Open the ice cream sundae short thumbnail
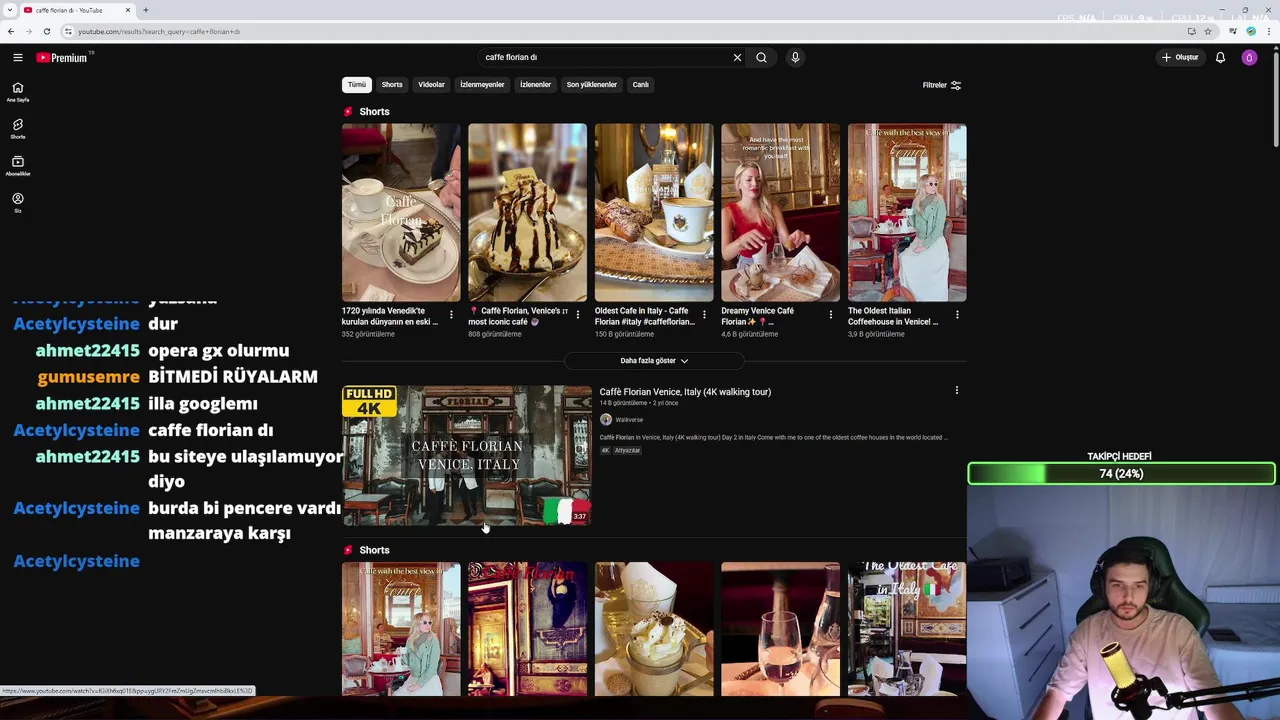Viewport: 1280px width, 720px height. [x=527, y=212]
